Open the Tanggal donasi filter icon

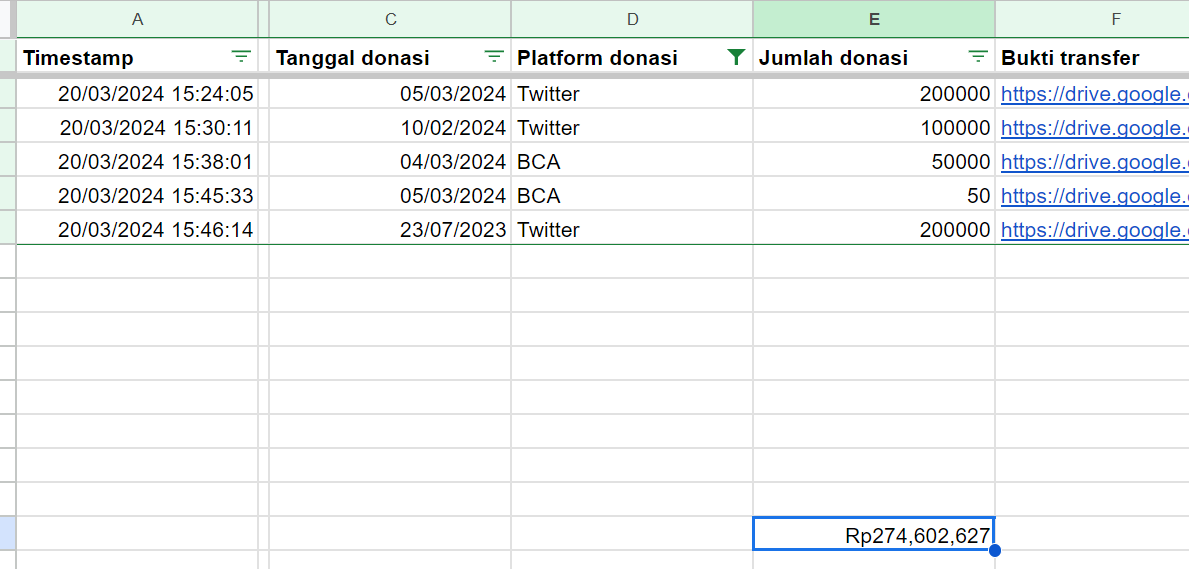(494, 56)
